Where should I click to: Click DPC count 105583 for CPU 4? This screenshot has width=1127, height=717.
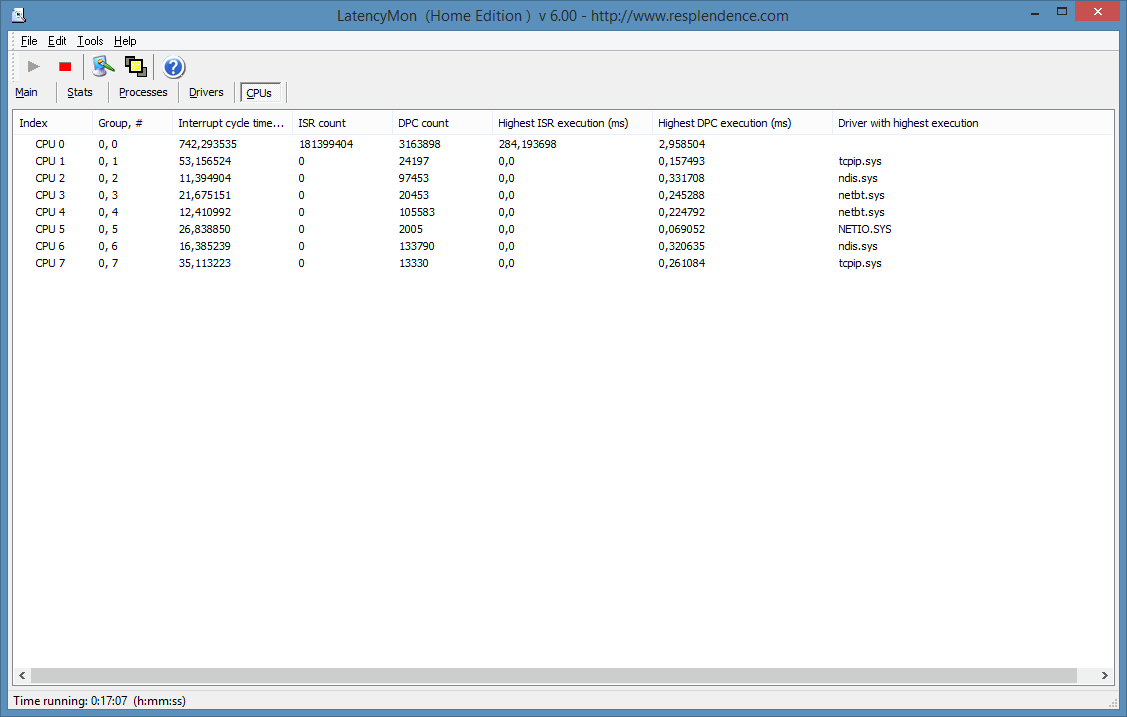pyautogui.click(x=417, y=212)
